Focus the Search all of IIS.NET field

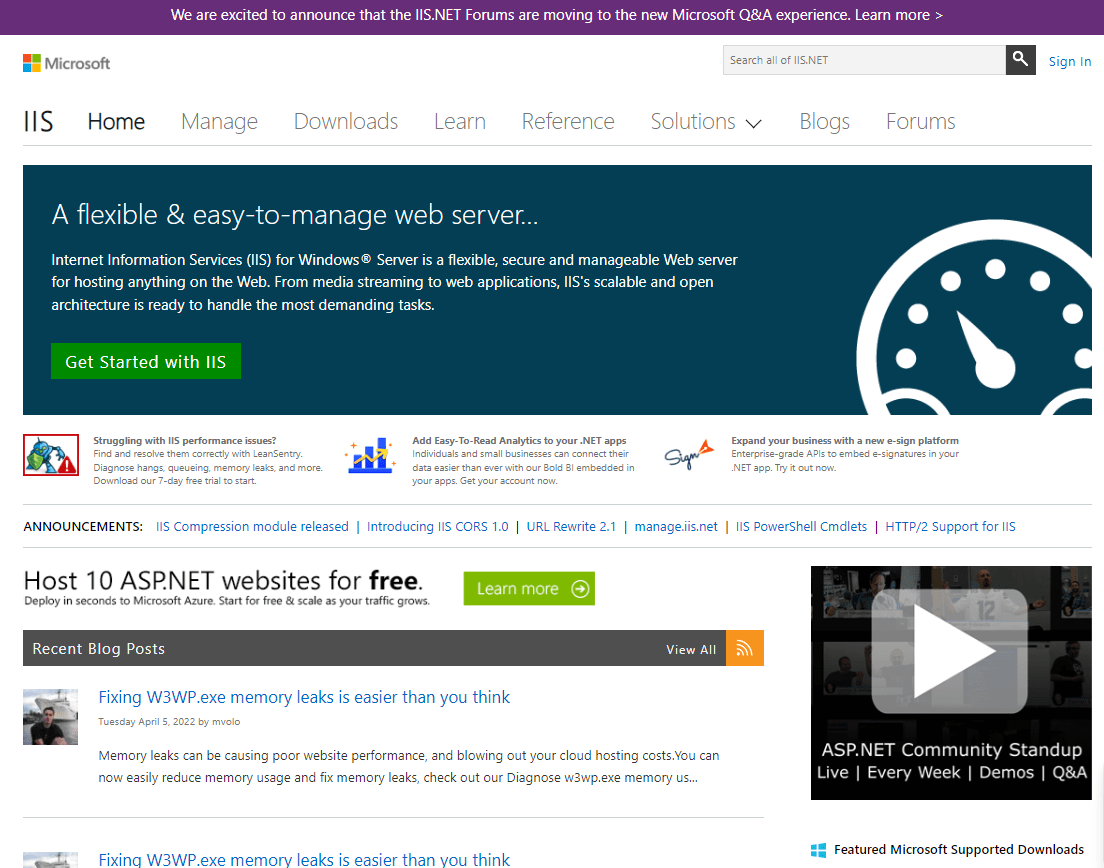pos(863,60)
